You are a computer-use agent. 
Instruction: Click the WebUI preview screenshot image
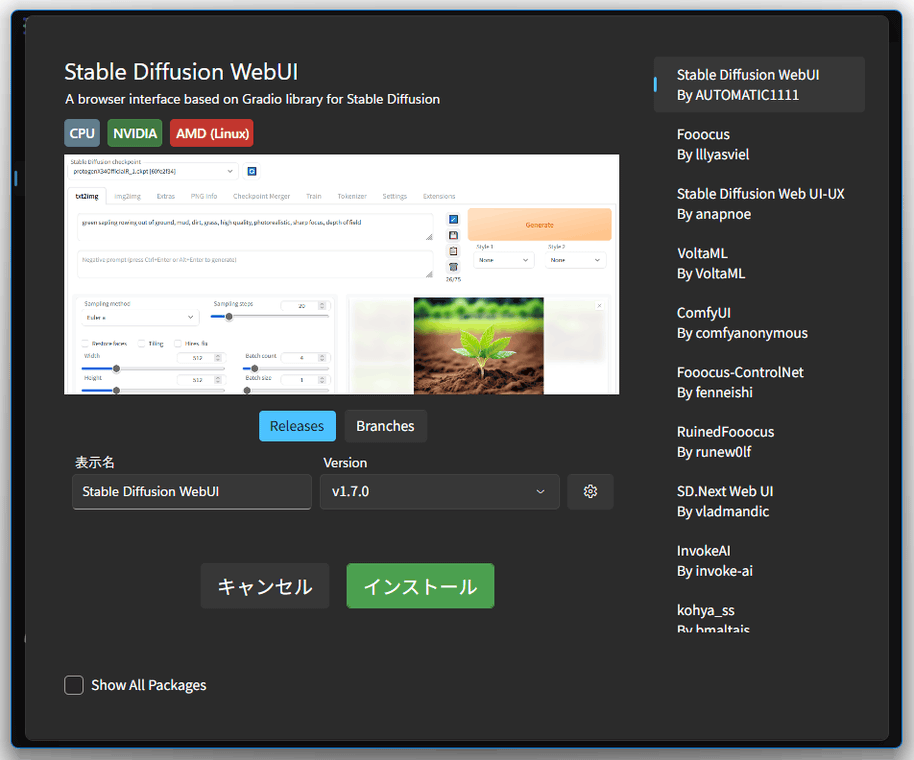coord(342,274)
